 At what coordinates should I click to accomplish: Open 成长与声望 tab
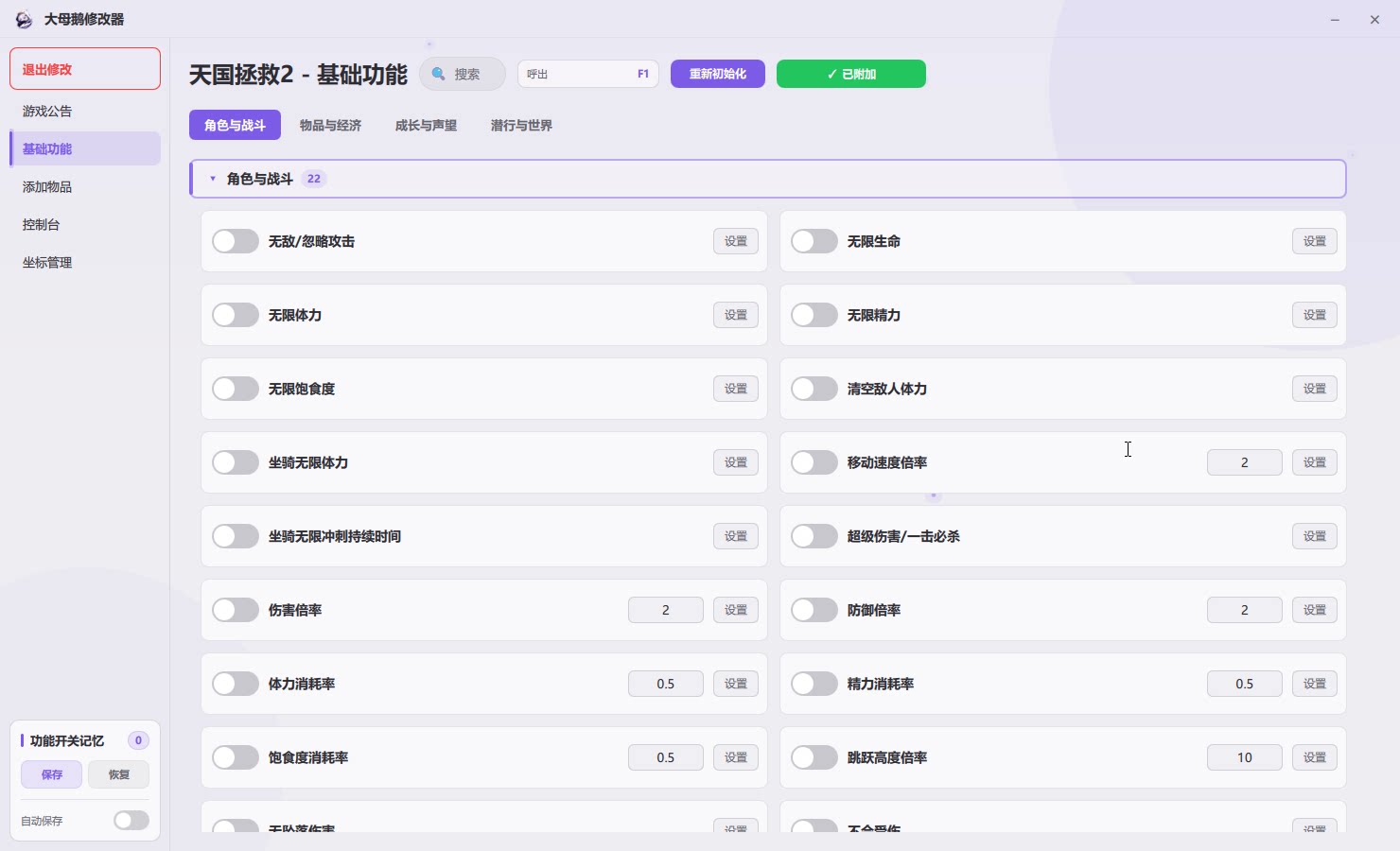(426, 125)
